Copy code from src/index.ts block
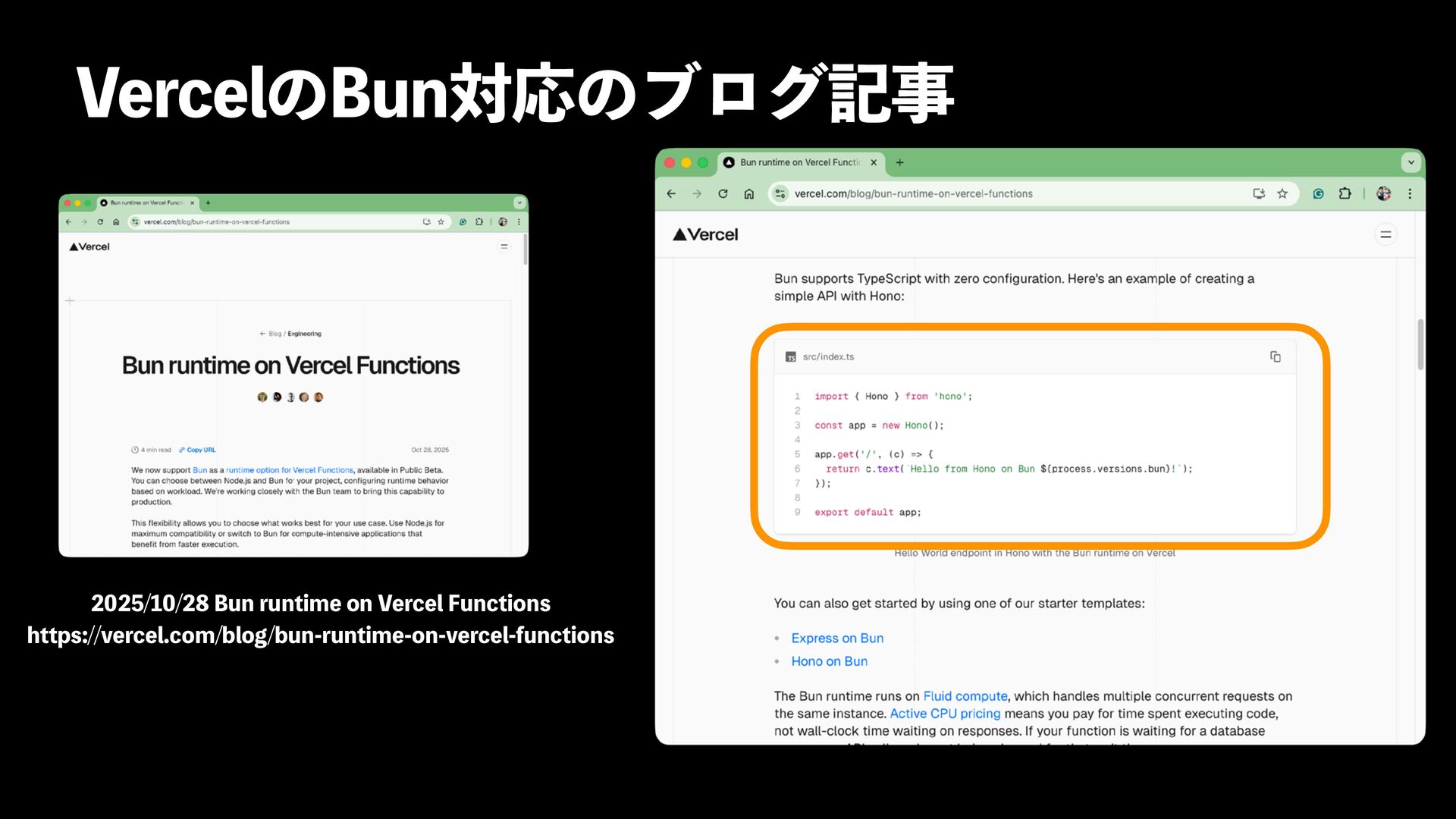Viewport: 1456px width, 819px height. (x=1275, y=356)
